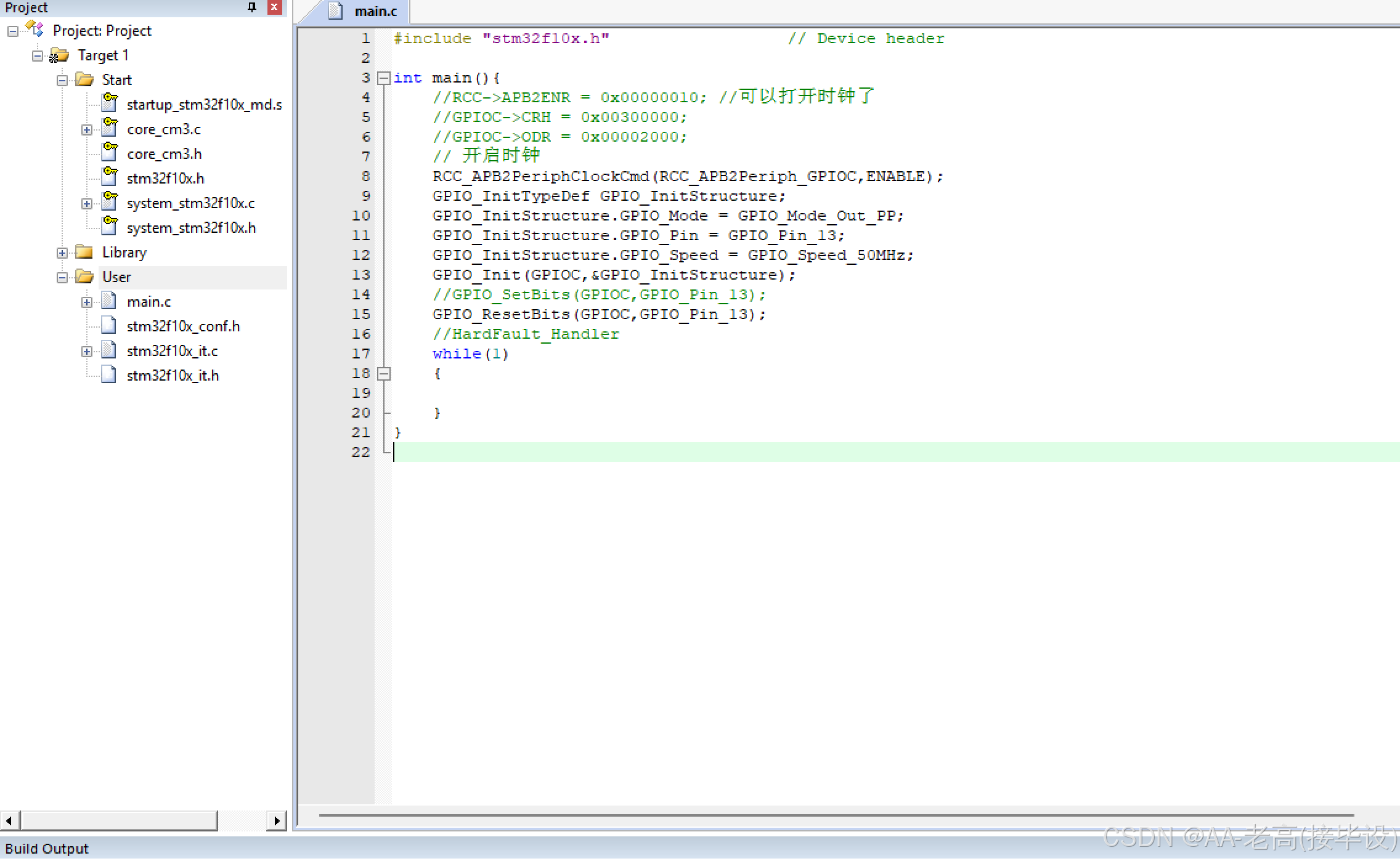Select the Target 1 label
The height and width of the screenshot is (861, 1400).
(103, 55)
